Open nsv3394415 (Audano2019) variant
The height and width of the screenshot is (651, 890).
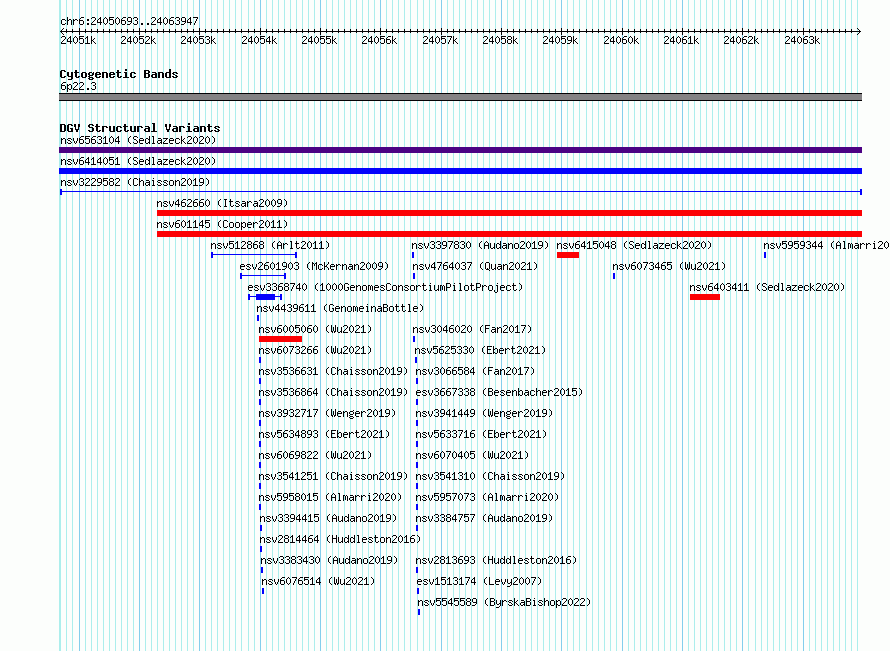point(328,518)
